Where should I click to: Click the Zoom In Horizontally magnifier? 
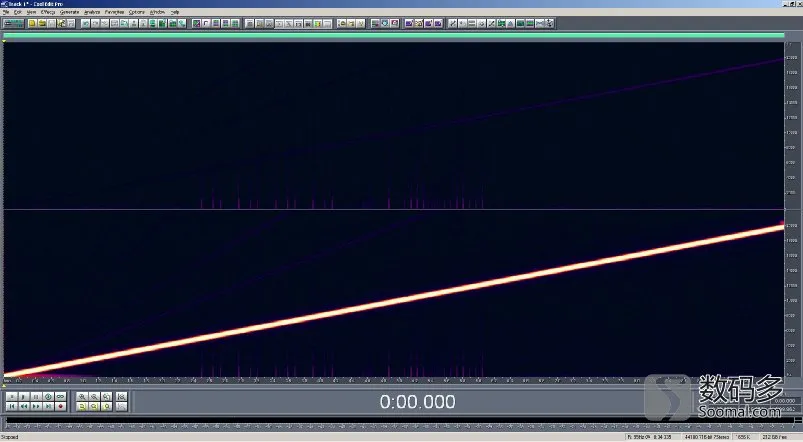(x=82, y=396)
